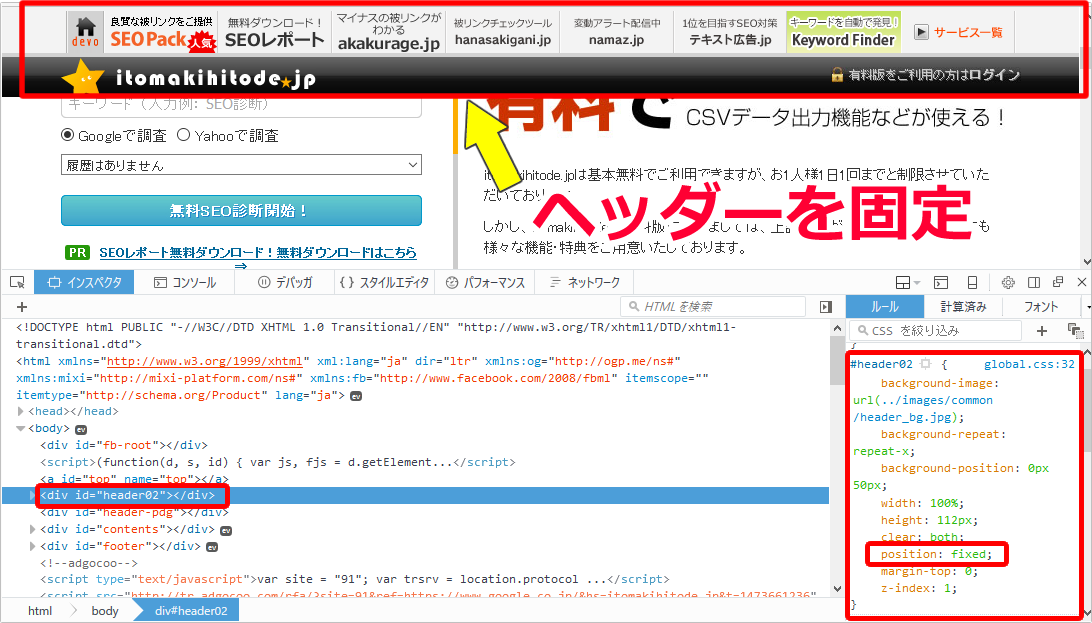Expand the div id="contents" node

pos(33,529)
